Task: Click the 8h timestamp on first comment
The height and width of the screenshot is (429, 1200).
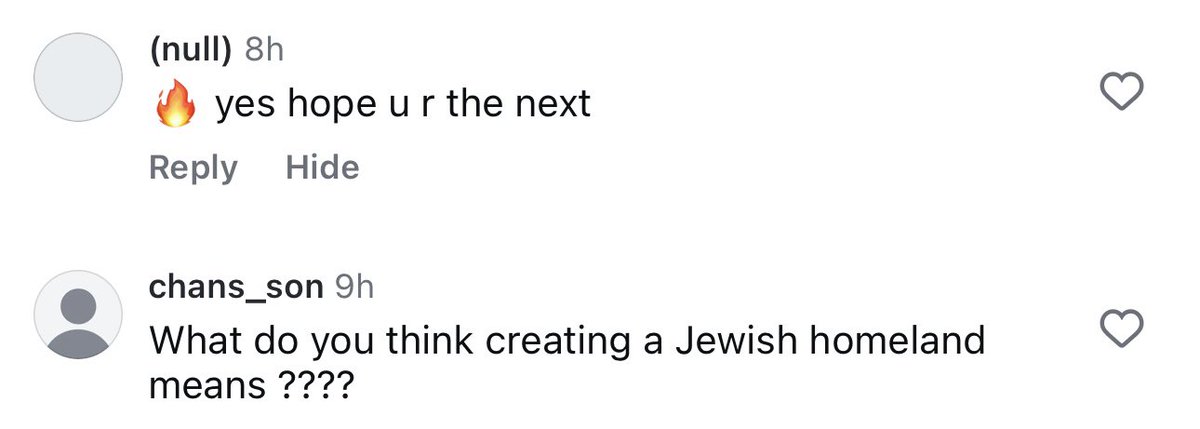Action: 265,51
